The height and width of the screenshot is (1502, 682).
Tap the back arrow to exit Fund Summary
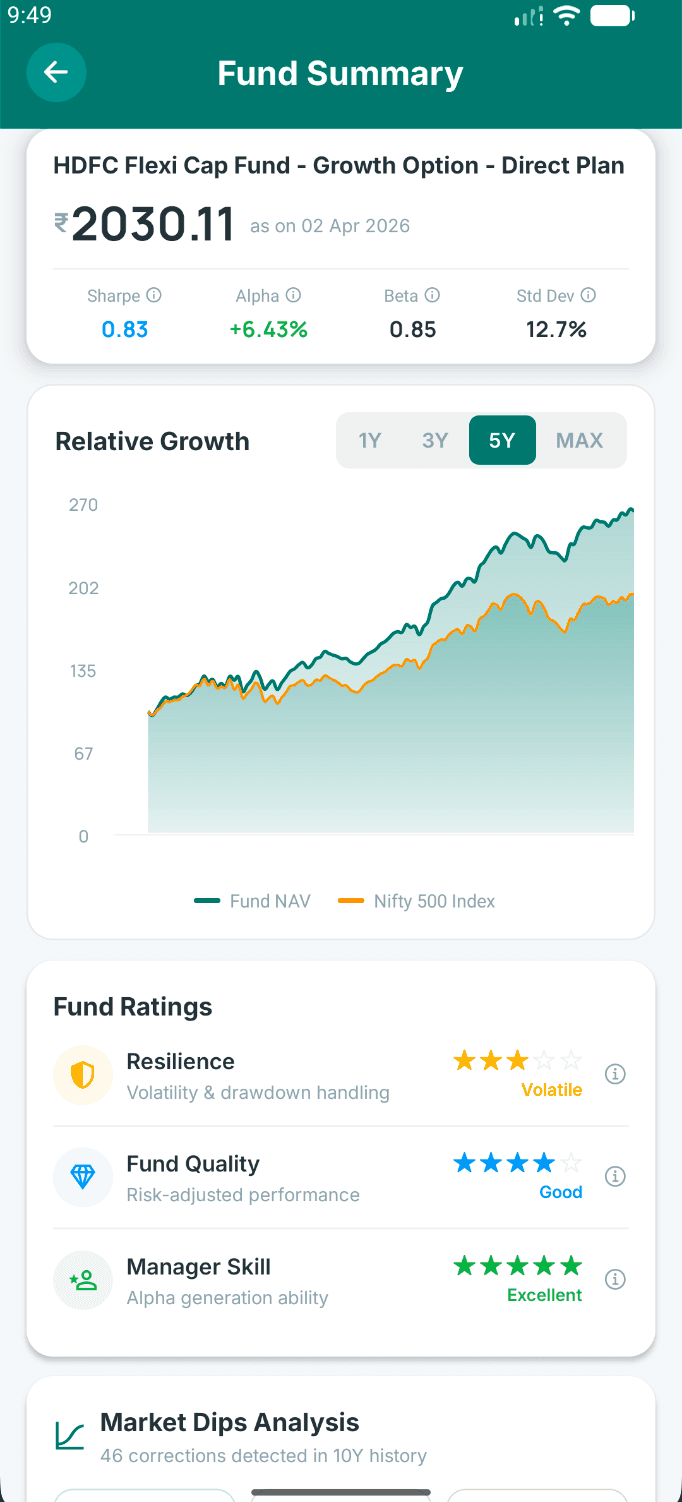56,72
